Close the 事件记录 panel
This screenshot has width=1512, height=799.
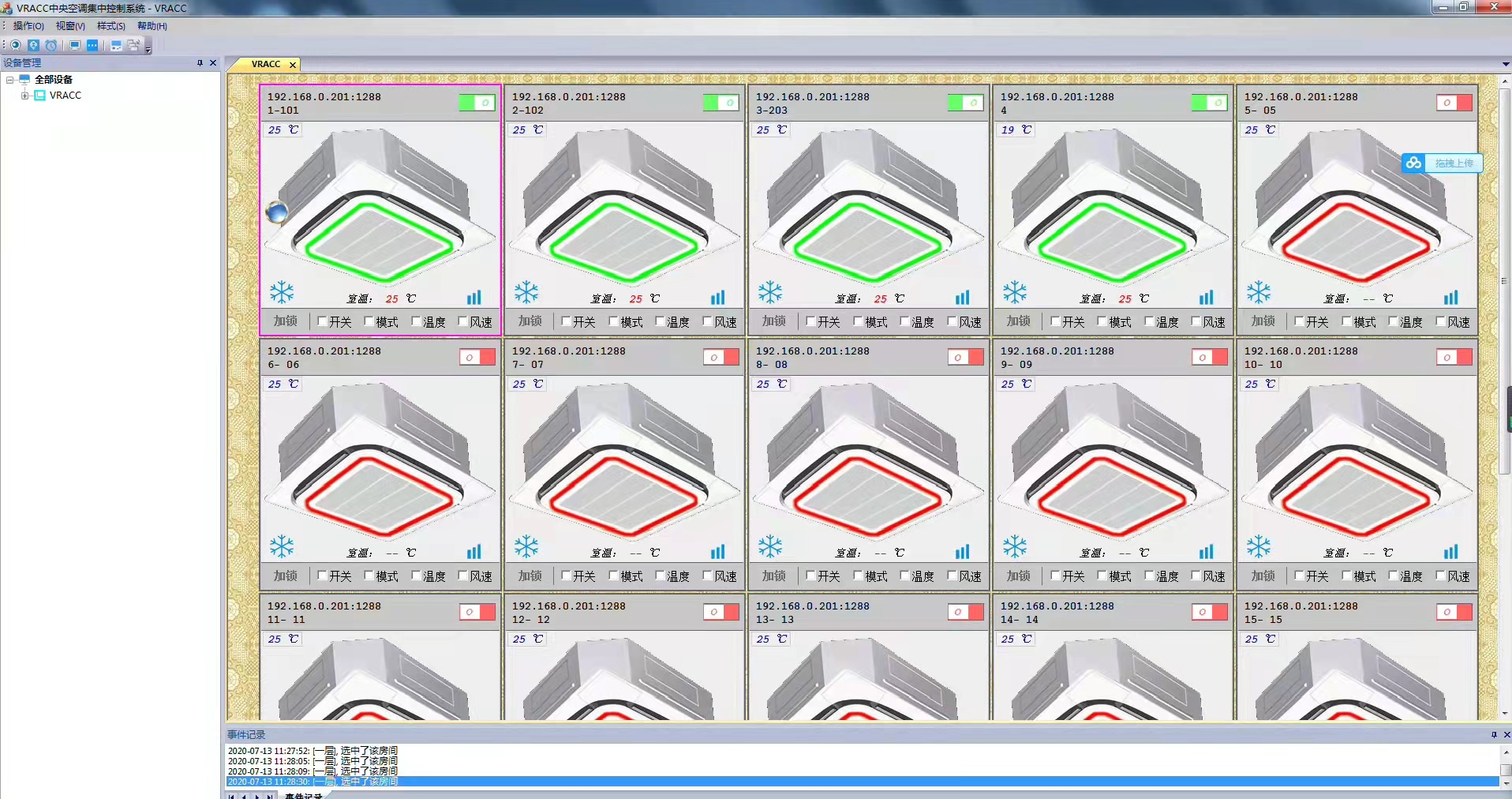[1506, 734]
